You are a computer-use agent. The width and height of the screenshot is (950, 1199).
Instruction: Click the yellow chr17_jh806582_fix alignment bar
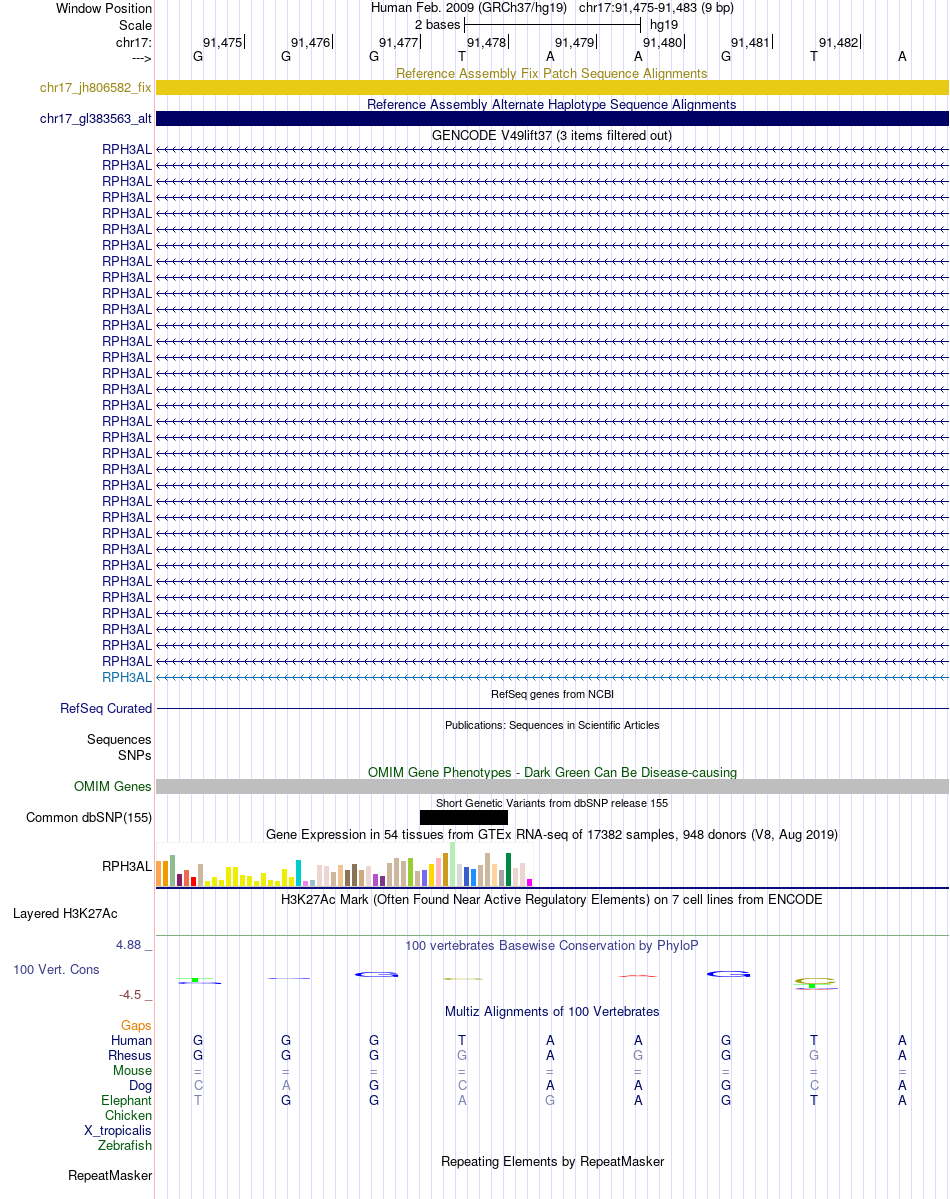click(x=552, y=88)
